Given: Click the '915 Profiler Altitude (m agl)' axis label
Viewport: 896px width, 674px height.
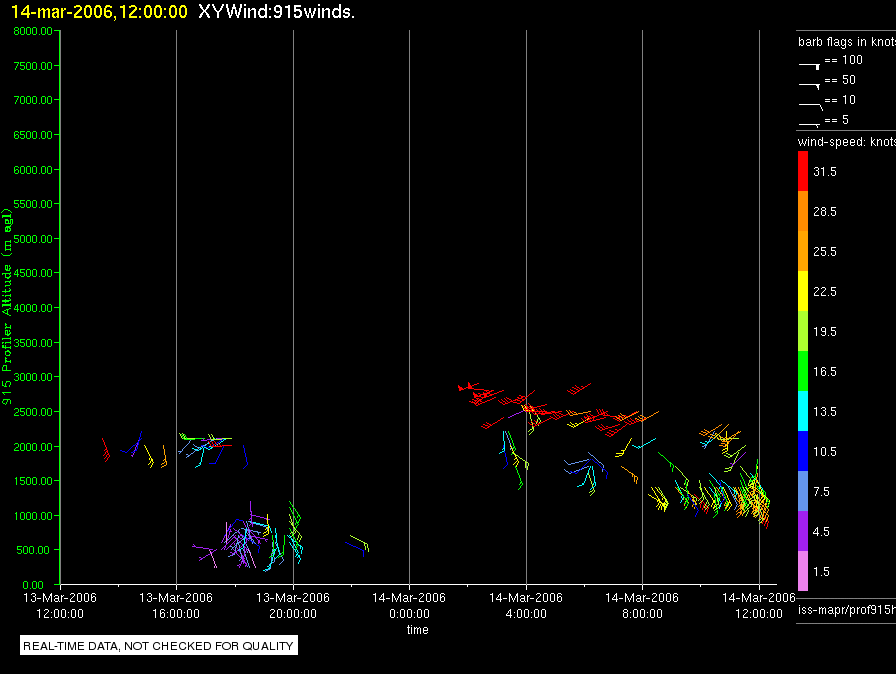Looking at the screenshot, I should coord(7,307).
